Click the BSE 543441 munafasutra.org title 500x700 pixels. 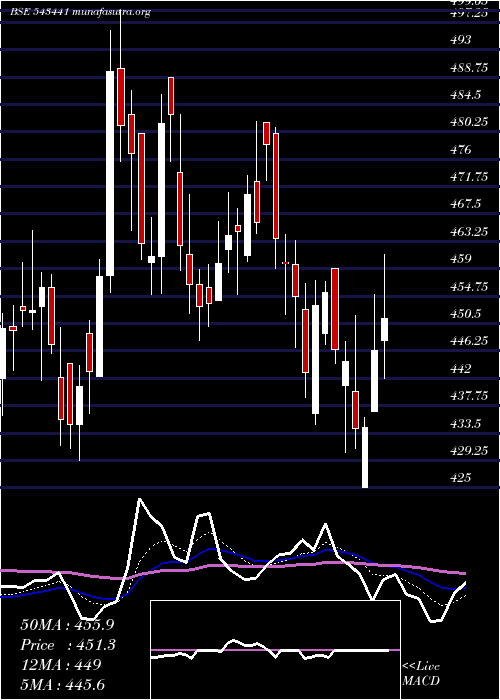coord(80,12)
